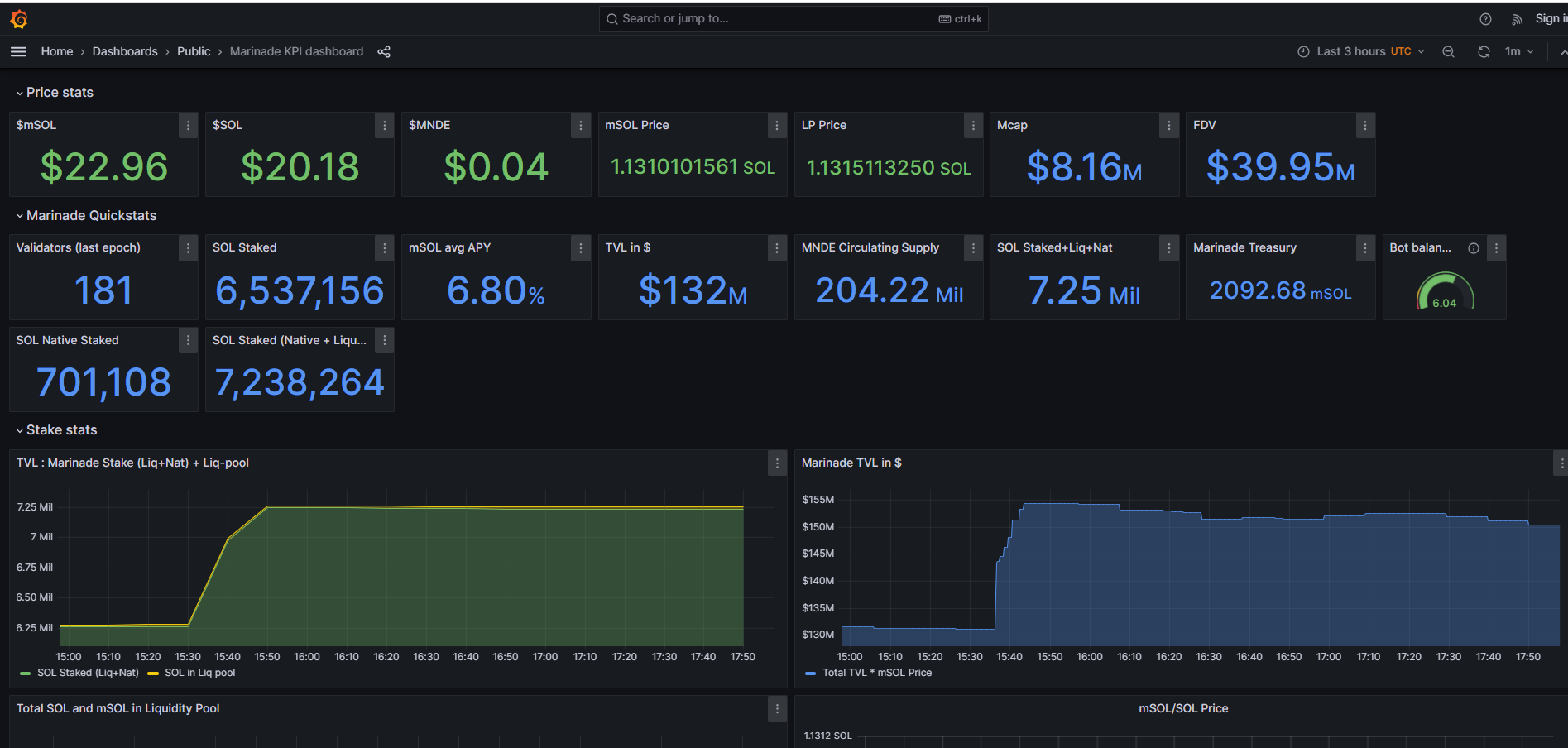The image size is (1568, 748).
Task: Show the Bot balance panel info icon
Action: tap(1474, 247)
